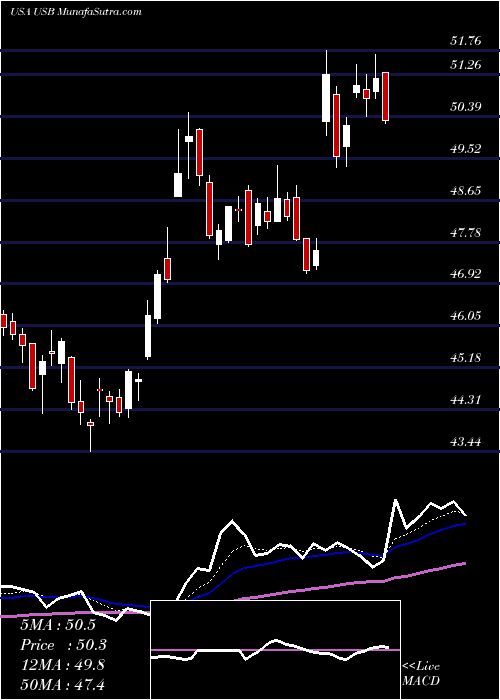
Task: Click the <<Live MACD label
Action: point(421,674)
